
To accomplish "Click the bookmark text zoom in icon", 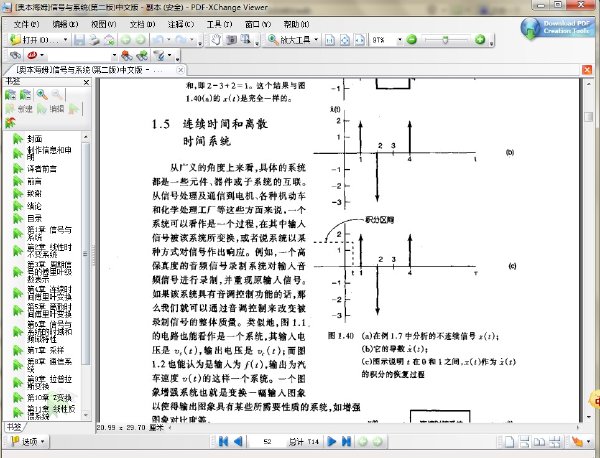I will point(42,95).
